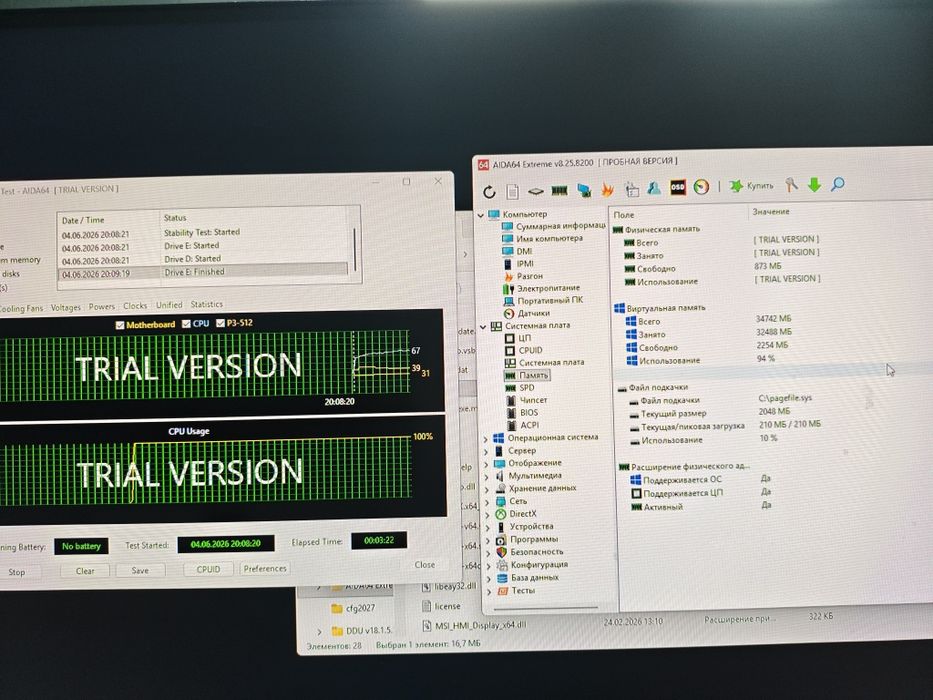Open the memory module toolbar icon
The height and width of the screenshot is (700, 933).
(559, 190)
